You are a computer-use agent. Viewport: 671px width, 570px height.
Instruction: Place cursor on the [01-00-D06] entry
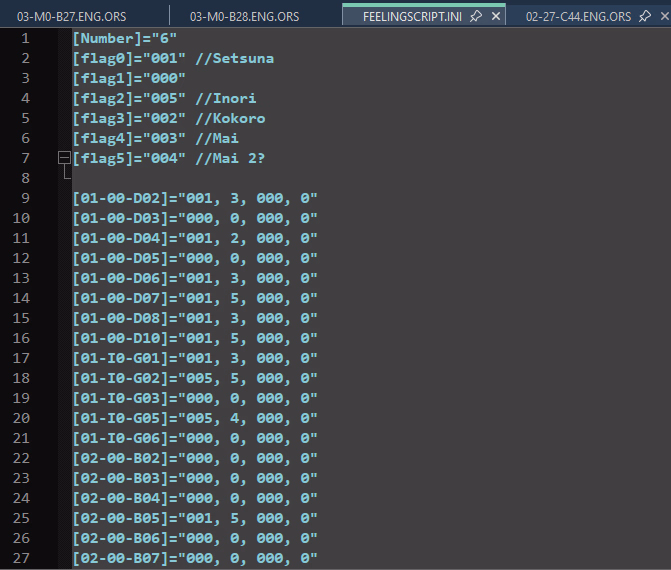pyautogui.click(x=195, y=278)
